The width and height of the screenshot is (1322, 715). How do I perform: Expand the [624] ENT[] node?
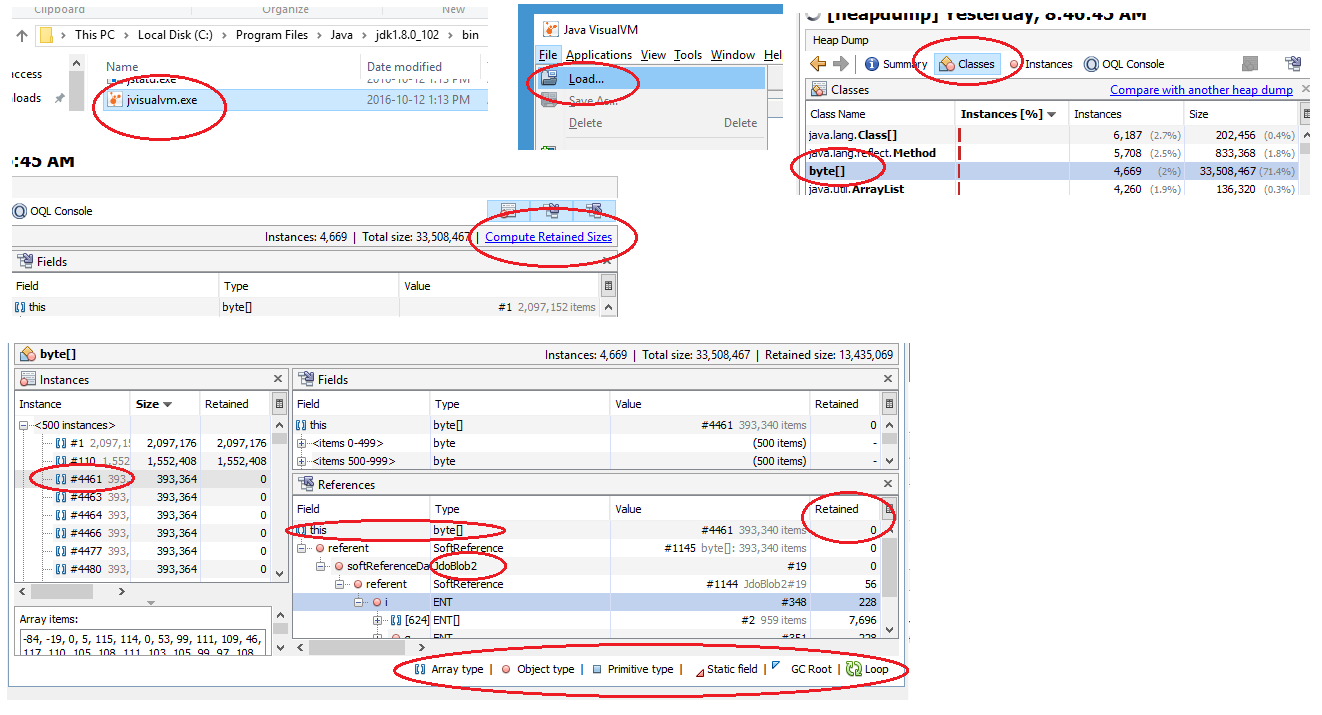[378, 620]
